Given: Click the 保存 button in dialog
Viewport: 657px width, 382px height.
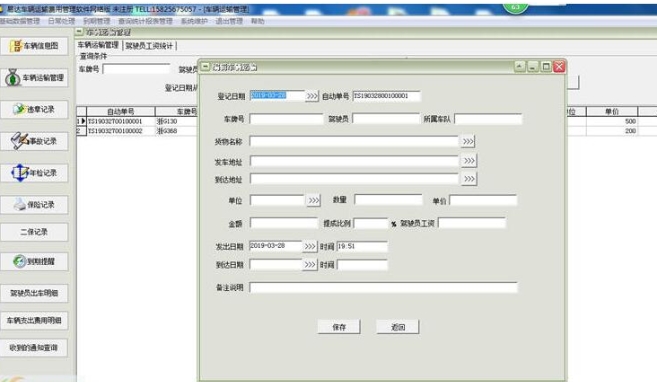Looking at the screenshot, I should 339,327.
